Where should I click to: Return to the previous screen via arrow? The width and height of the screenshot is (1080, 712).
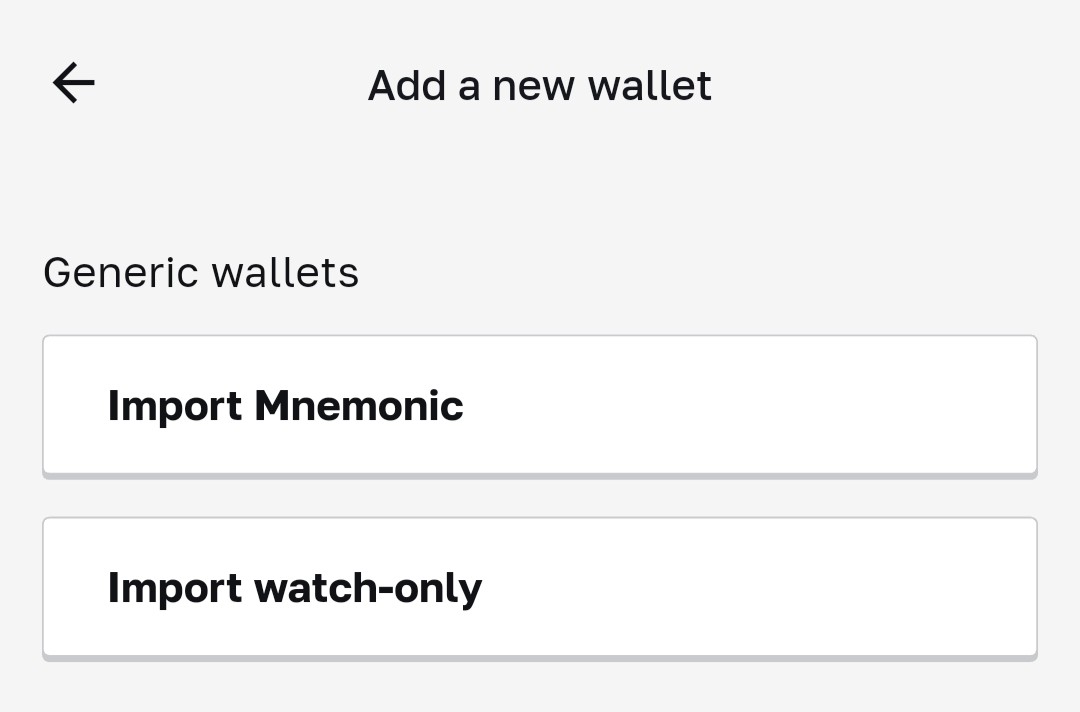[x=74, y=83]
